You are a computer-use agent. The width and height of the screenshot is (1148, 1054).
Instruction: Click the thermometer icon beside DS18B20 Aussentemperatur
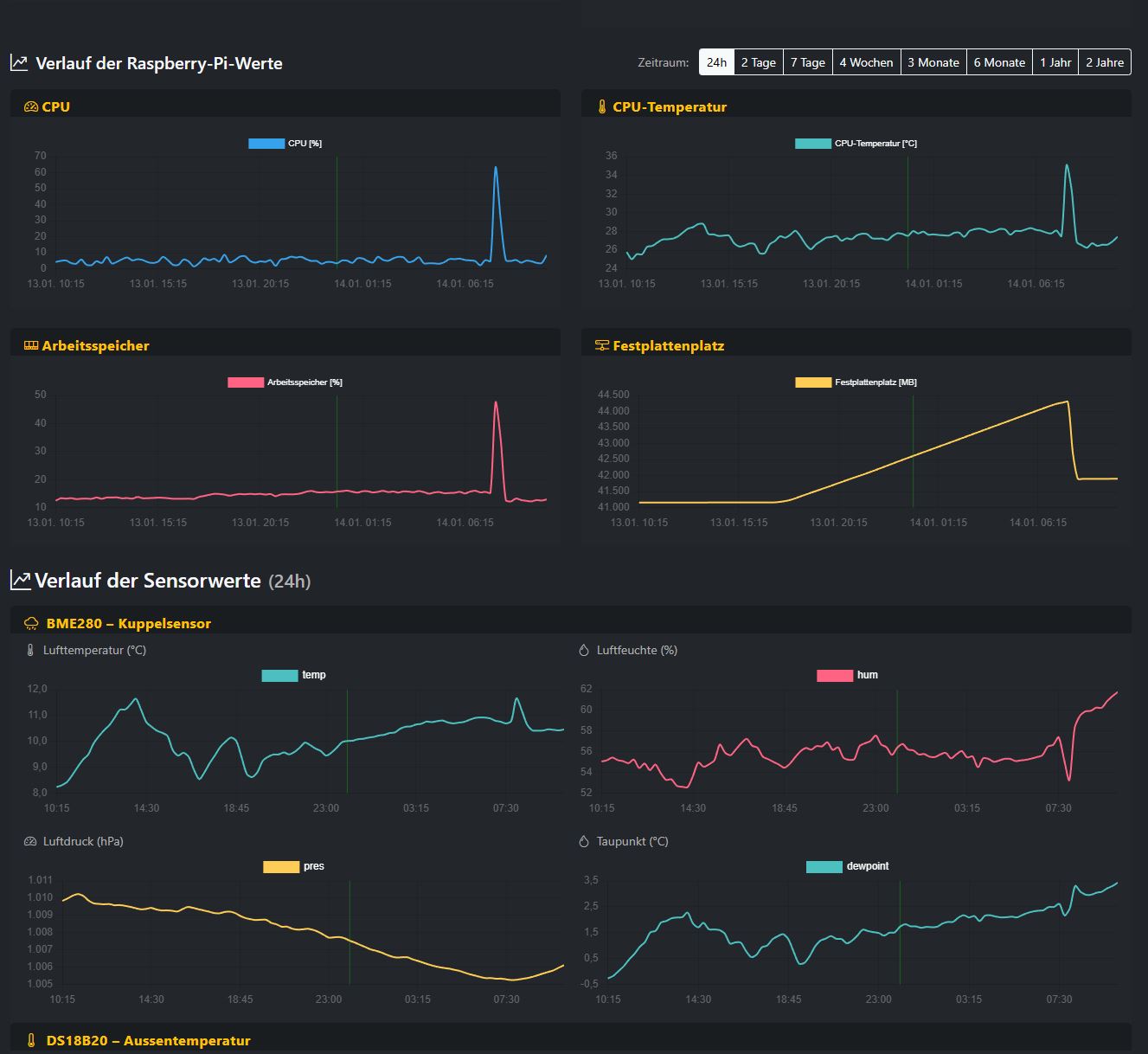pyautogui.click(x=31, y=1041)
